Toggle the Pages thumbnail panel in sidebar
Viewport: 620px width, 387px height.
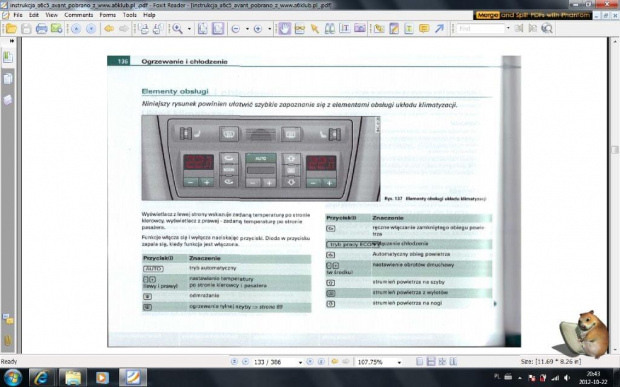(x=8, y=79)
